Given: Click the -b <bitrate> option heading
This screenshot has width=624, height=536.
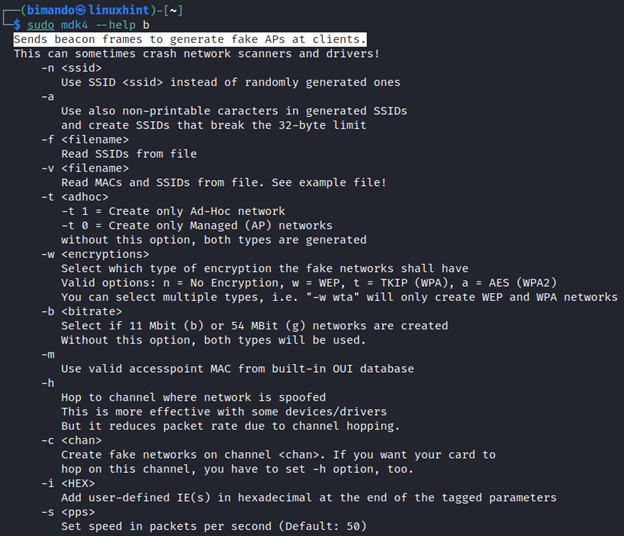Looking at the screenshot, I should 82,312.
